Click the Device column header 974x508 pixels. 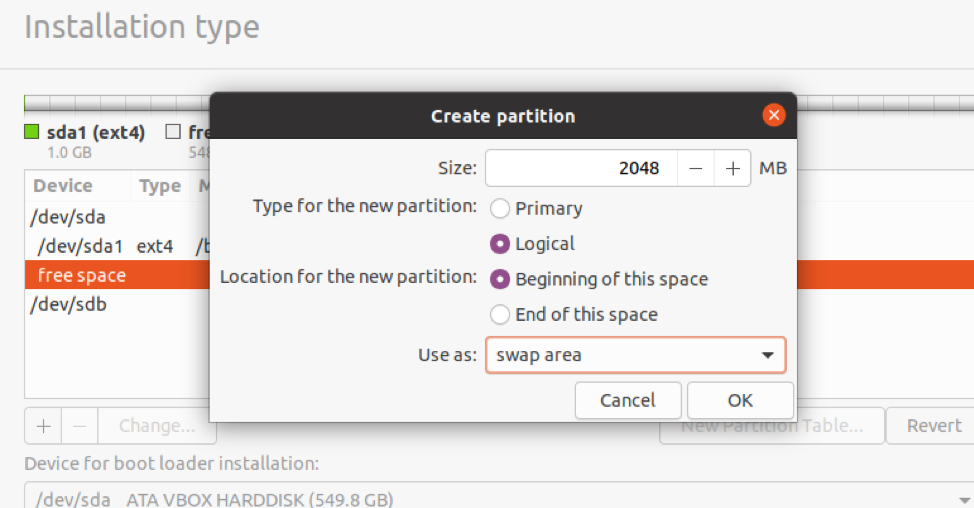click(x=63, y=186)
